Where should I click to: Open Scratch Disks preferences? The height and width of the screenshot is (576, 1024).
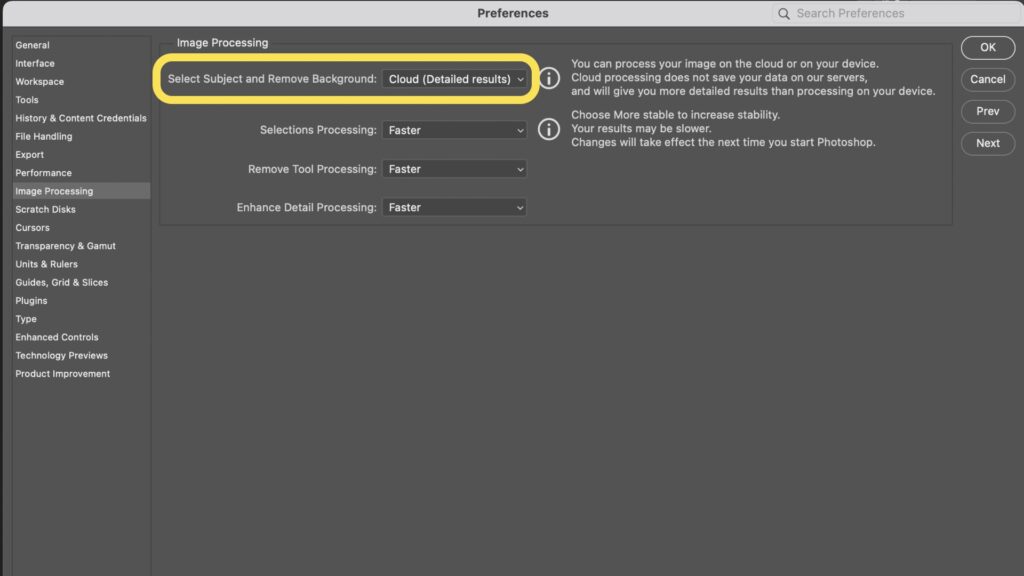click(46, 210)
